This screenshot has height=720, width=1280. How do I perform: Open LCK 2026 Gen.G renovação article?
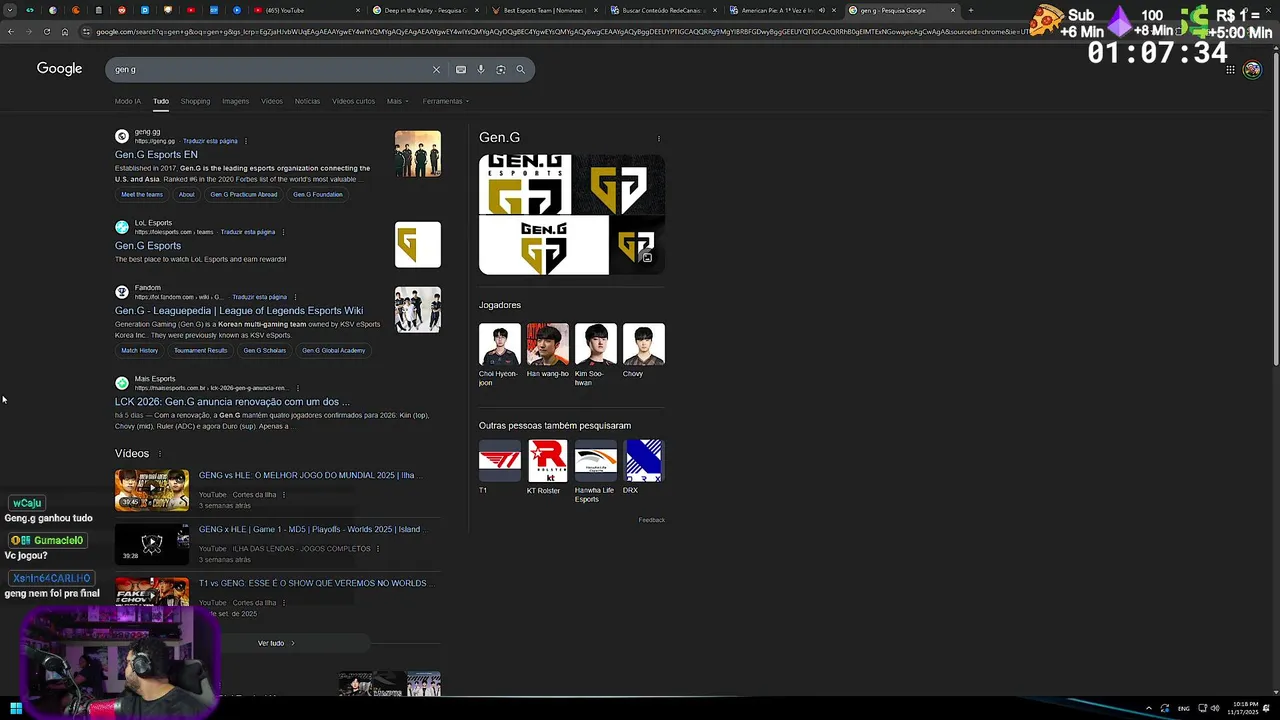232,402
